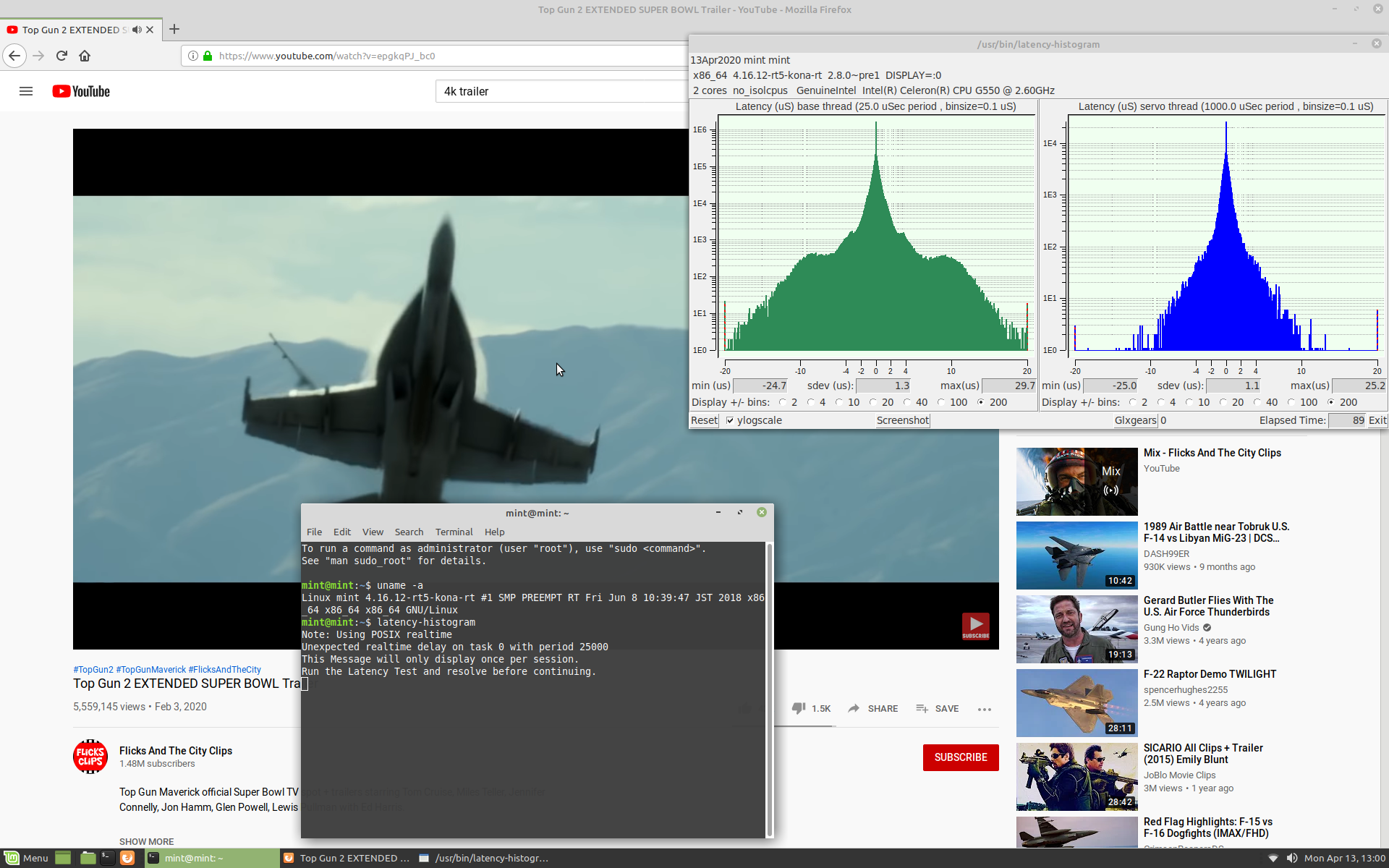Open the YouTube hamburger guide menu
Screen dimensions: 1389x868
26,91
